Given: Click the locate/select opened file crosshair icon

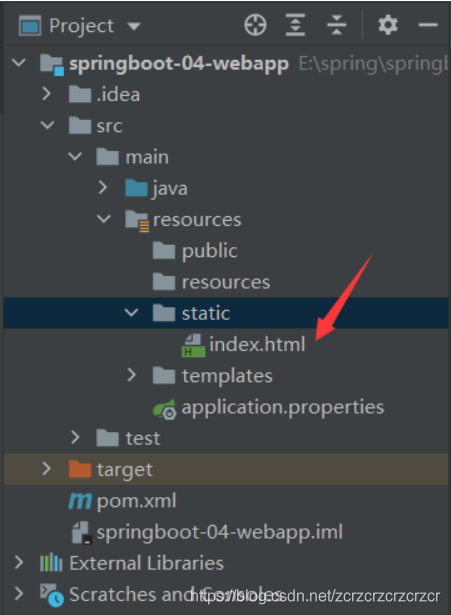Looking at the screenshot, I should [255, 25].
